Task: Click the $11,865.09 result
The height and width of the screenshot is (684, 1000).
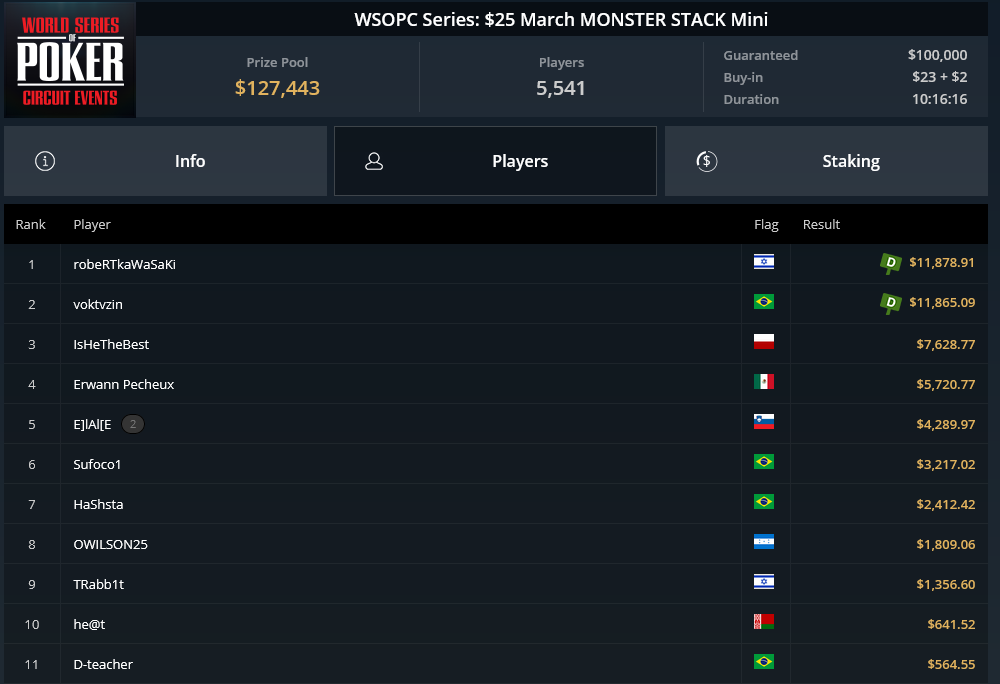Action: 942,303
